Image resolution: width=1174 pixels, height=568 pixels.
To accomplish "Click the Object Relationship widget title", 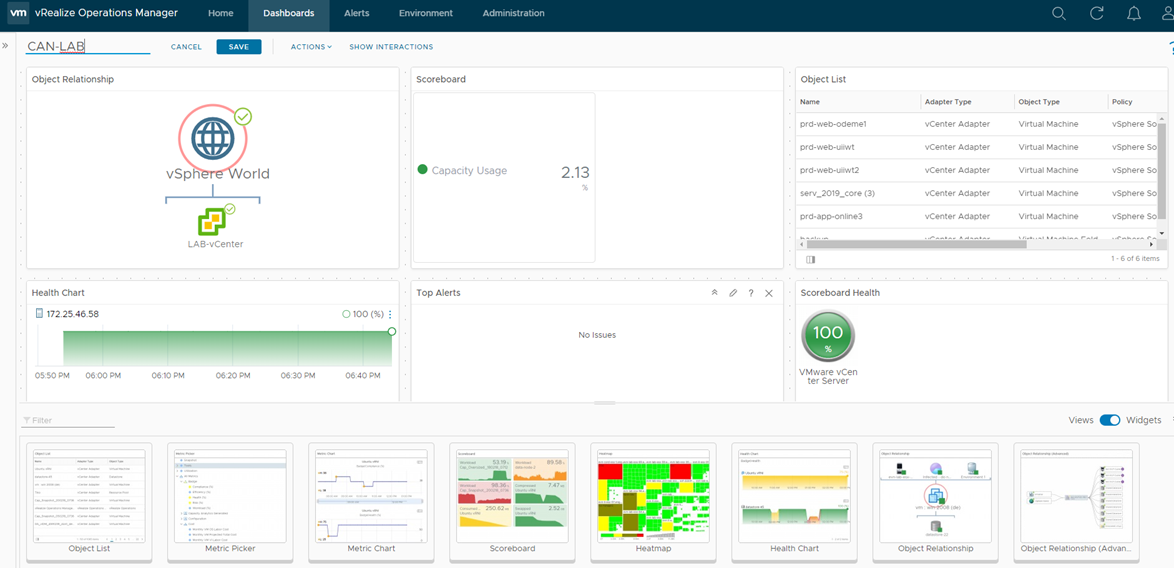I will [x=73, y=79].
